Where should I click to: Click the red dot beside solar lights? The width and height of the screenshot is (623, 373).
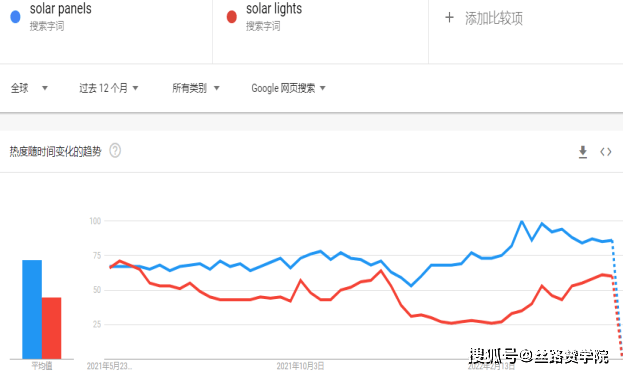click(232, 17)
